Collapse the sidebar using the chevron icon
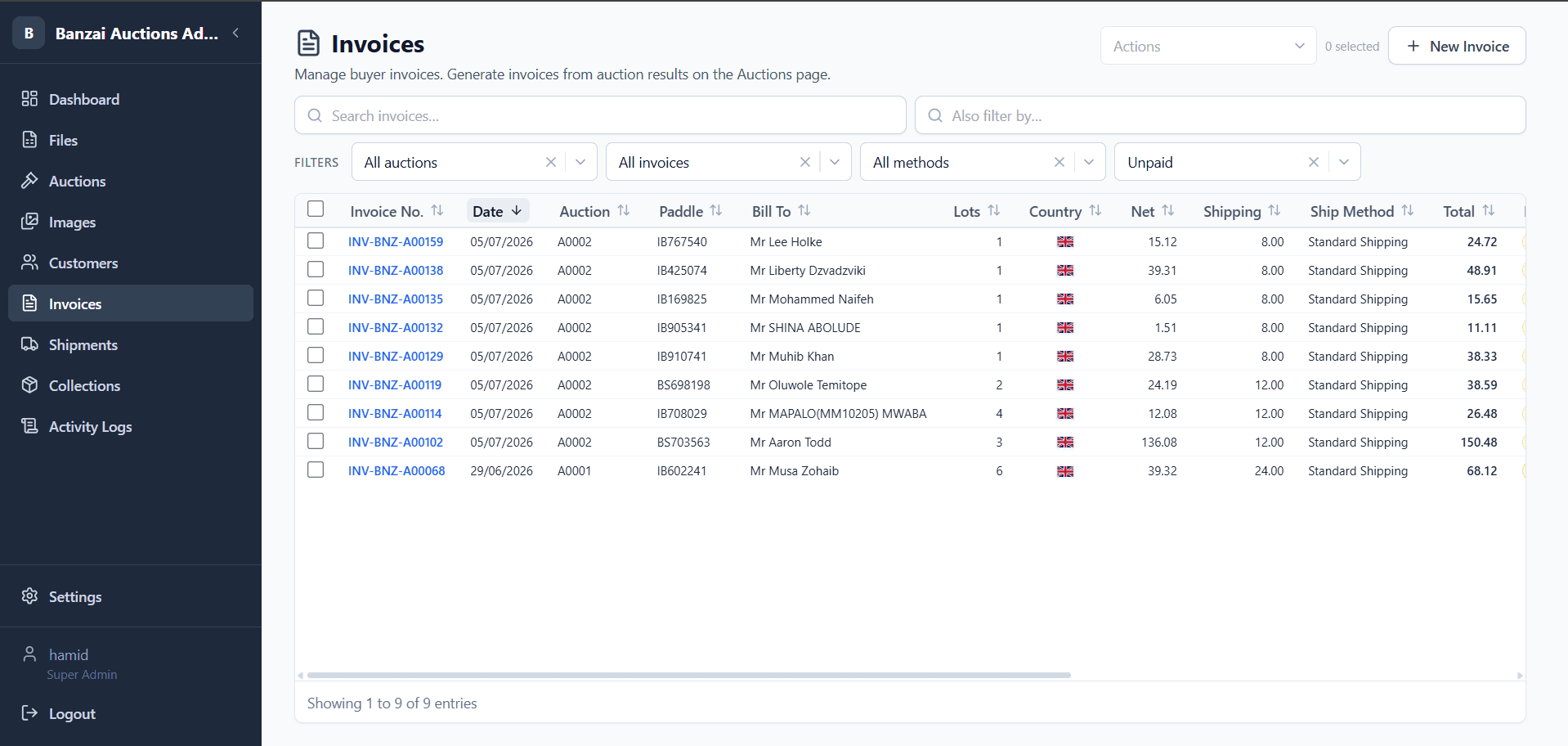Image resolution: width=1568 pixels, height=746 pixels. click(235, 33)
